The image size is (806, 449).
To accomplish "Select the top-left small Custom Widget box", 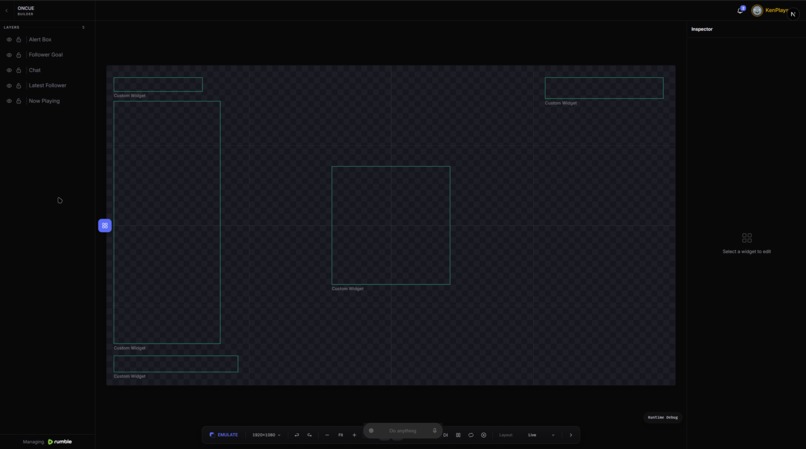I will pos(158,84).
